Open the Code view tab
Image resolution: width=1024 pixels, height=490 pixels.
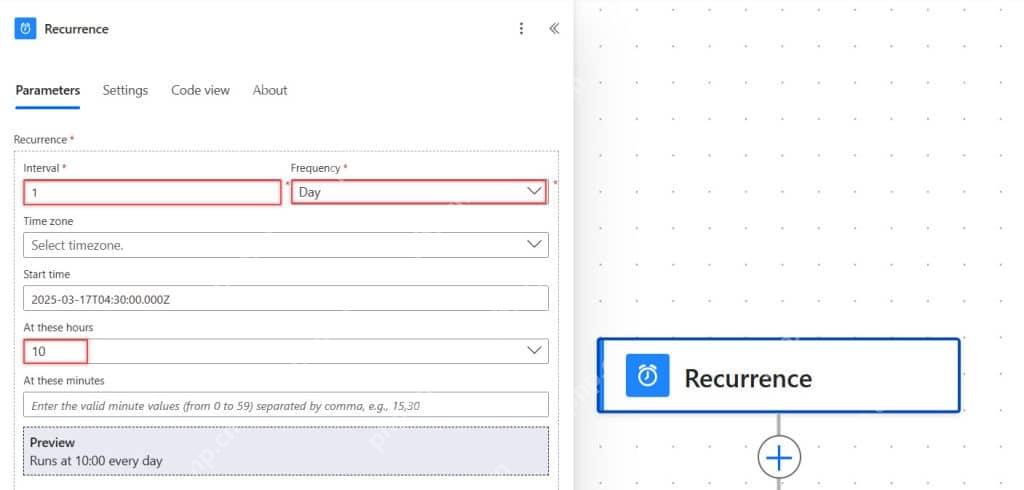[x=200, y=90]
